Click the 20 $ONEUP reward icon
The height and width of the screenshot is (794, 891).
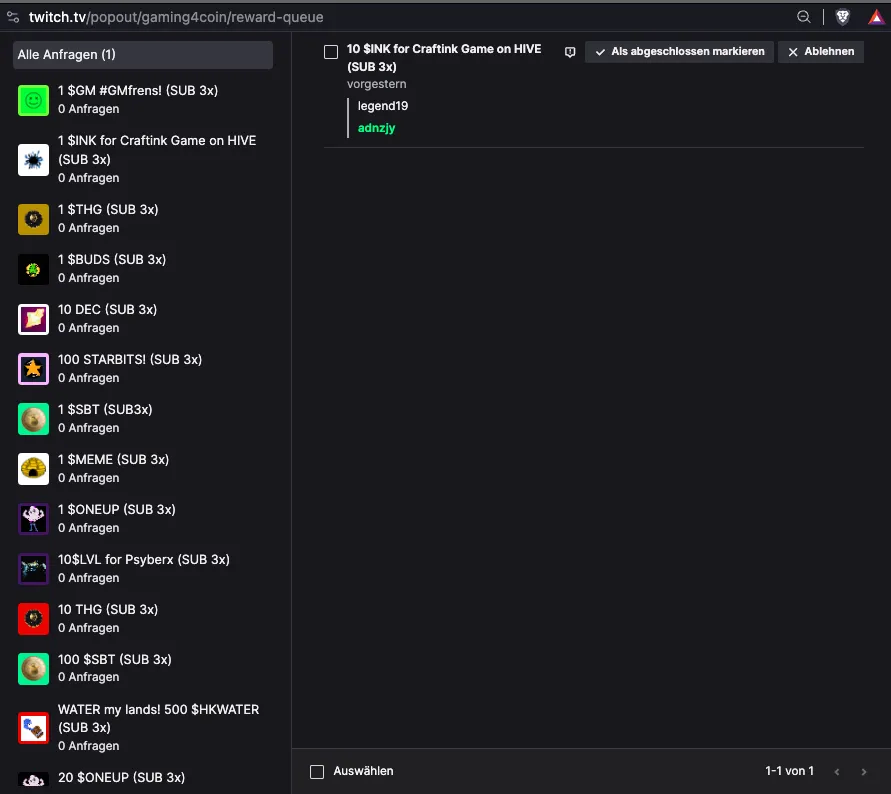point(33,779)
